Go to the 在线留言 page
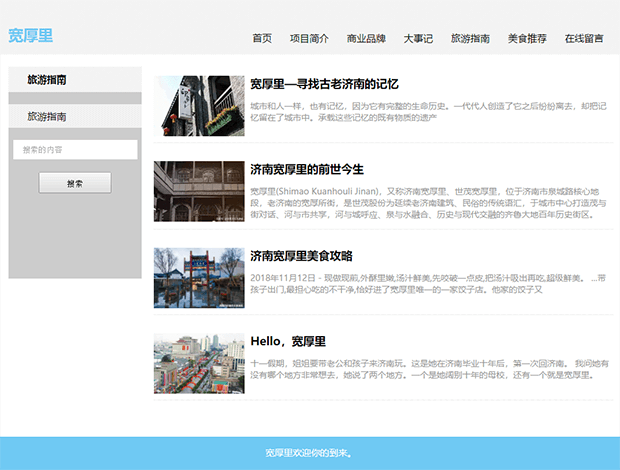Image resolution: width=620 pixels, height=470 pixels. coord(584,39)
